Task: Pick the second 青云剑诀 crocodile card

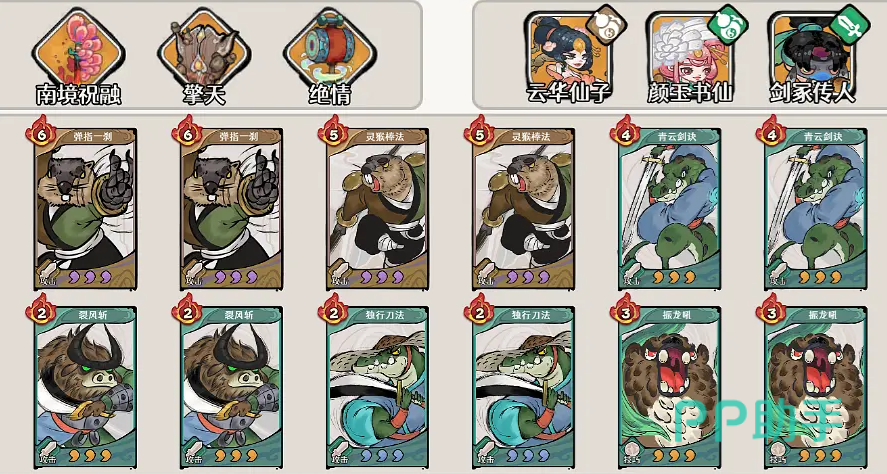Action: pyautogui.click(x=816, y=209)
